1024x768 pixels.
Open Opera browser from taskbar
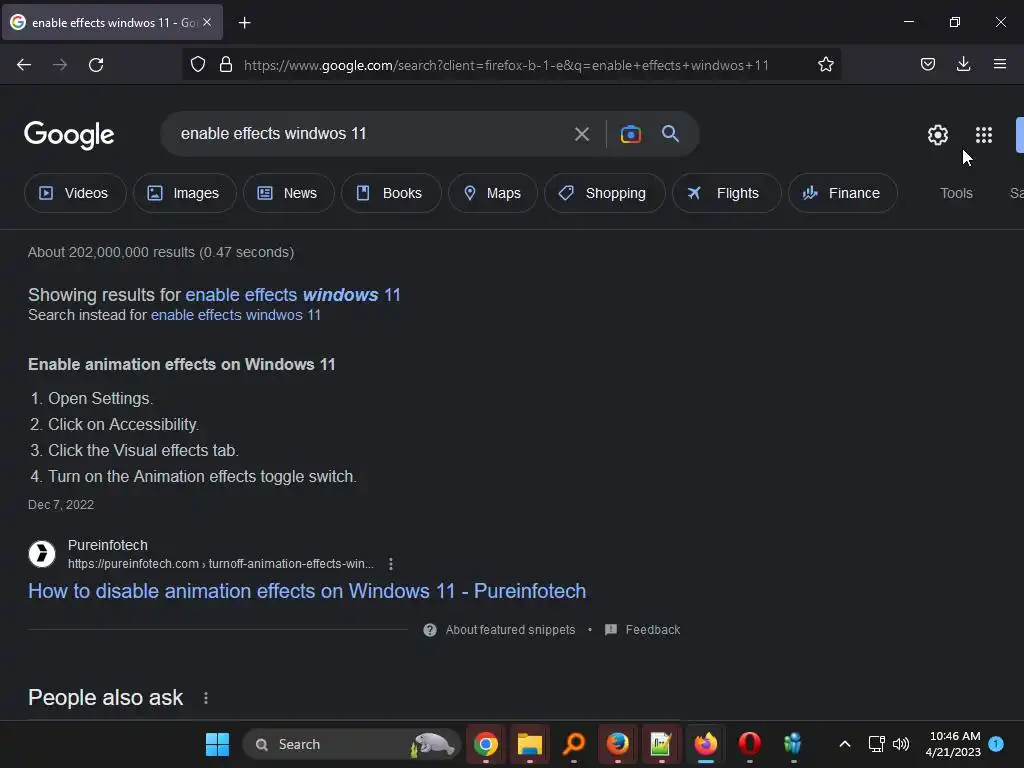click(x=749, y=744)
